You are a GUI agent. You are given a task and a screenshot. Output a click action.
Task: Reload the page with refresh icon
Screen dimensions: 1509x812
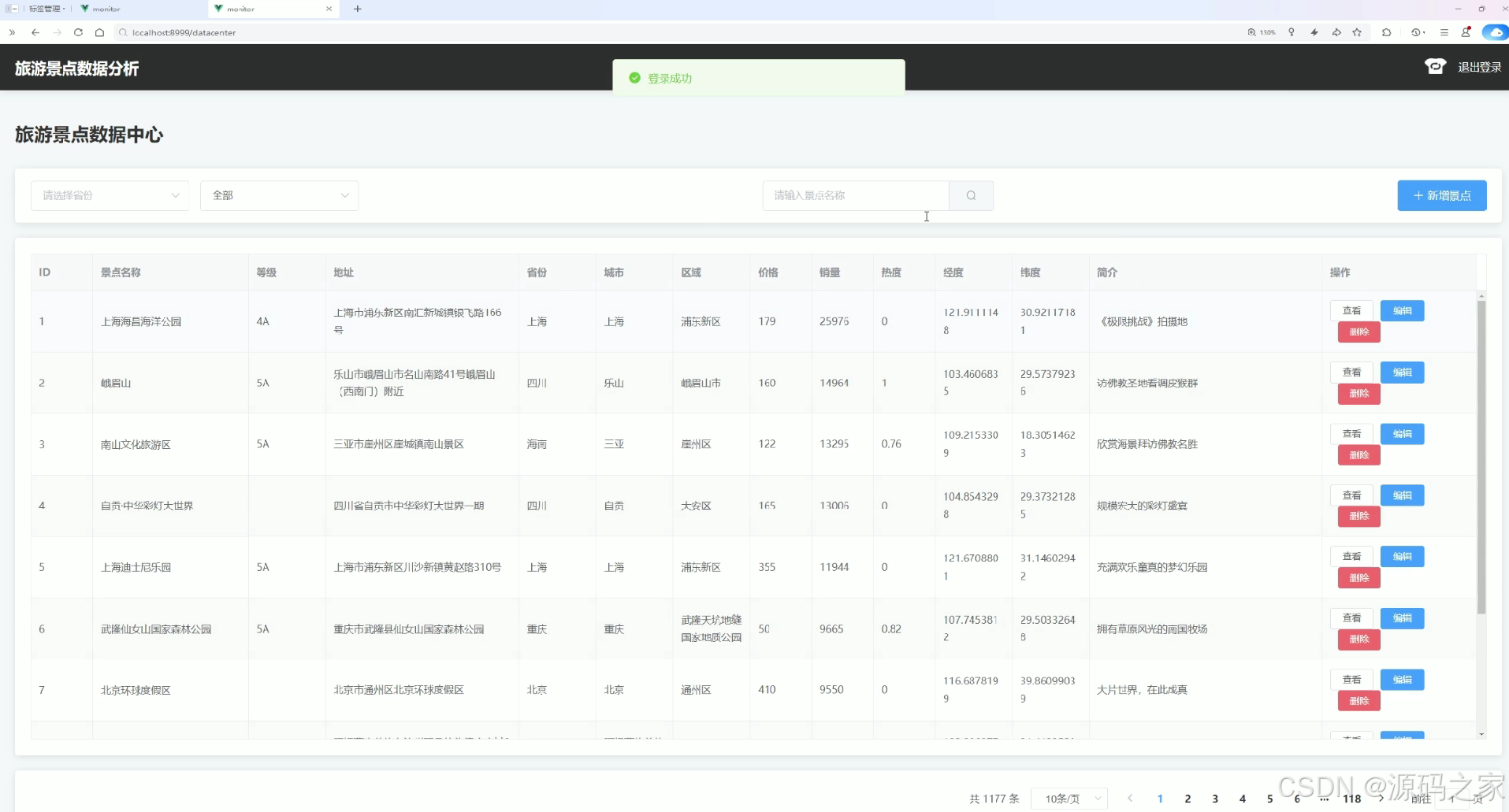(x=78, y=32)
